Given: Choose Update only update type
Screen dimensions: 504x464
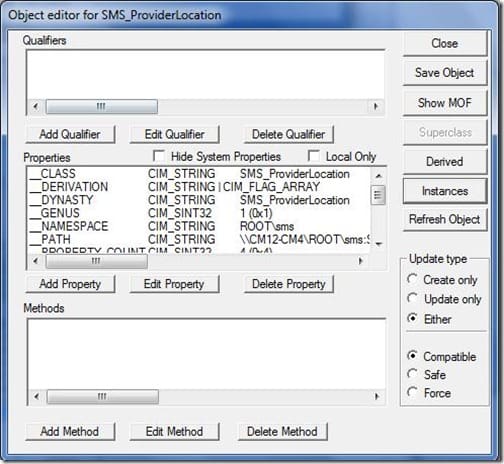Looking at the screenshot, I should coord(413,298).
